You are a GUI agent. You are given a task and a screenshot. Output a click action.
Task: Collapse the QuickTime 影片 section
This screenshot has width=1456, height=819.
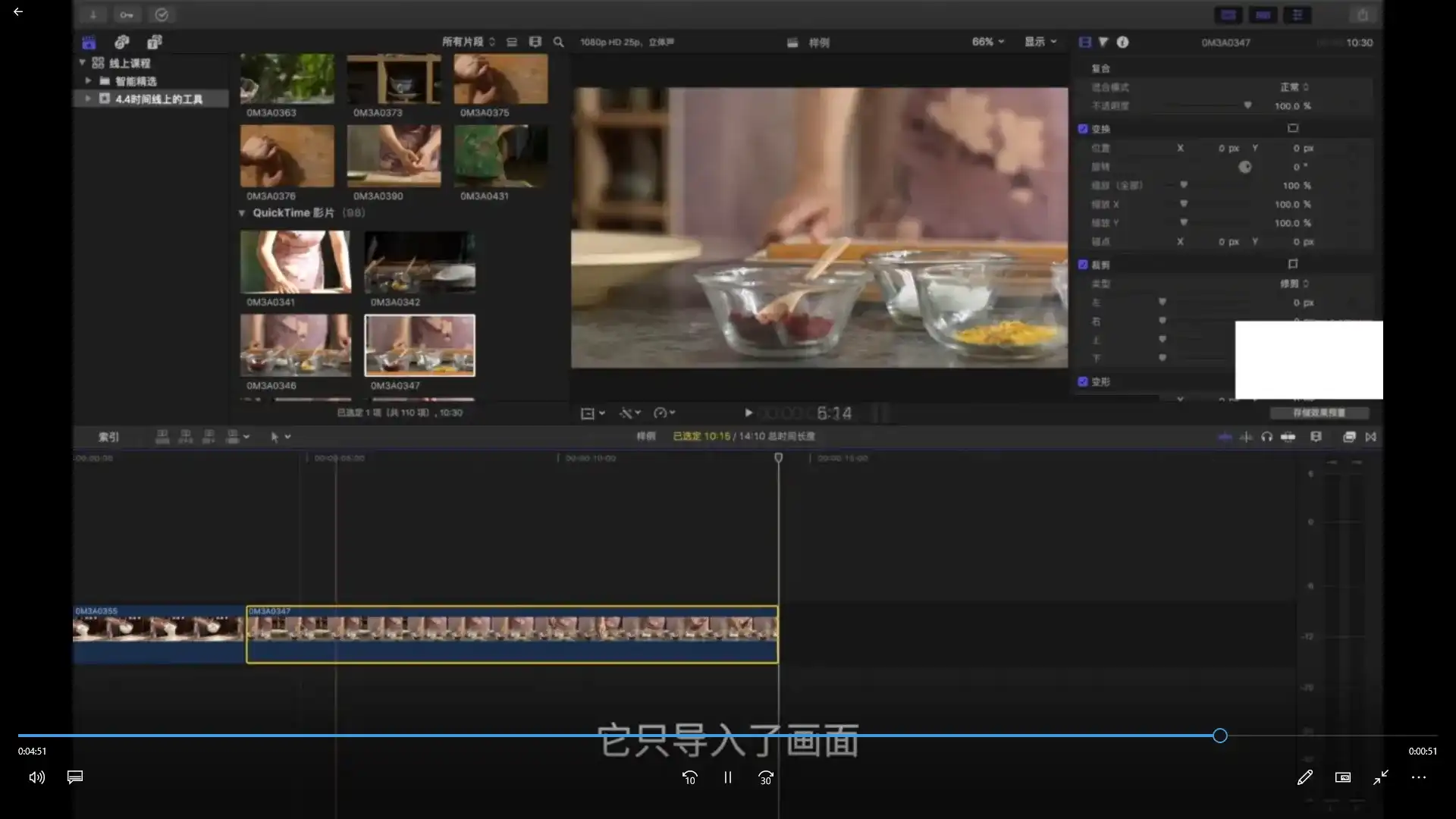pos(242,213)
